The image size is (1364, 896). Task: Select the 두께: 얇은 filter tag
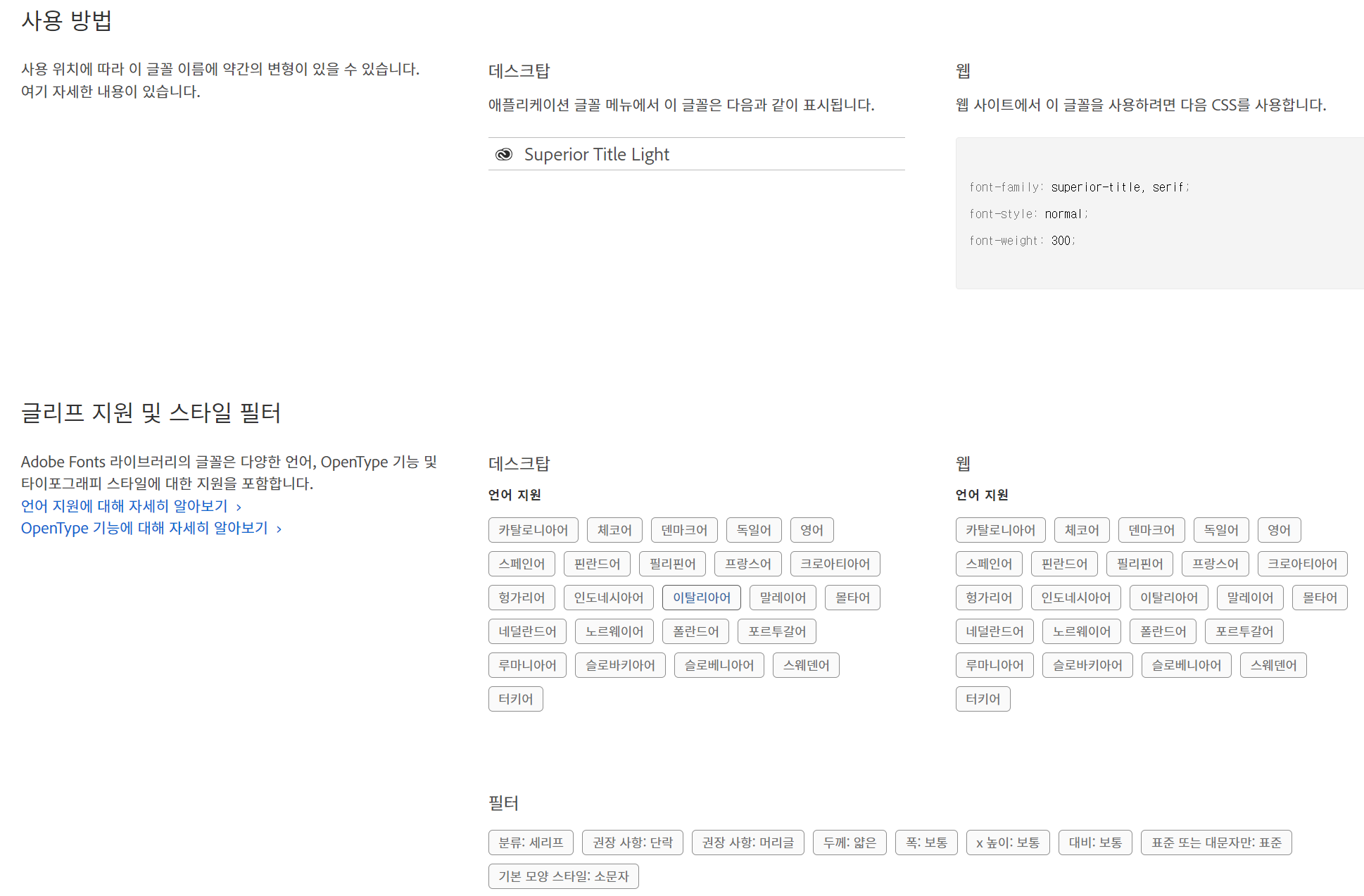(x=850, y=843)
